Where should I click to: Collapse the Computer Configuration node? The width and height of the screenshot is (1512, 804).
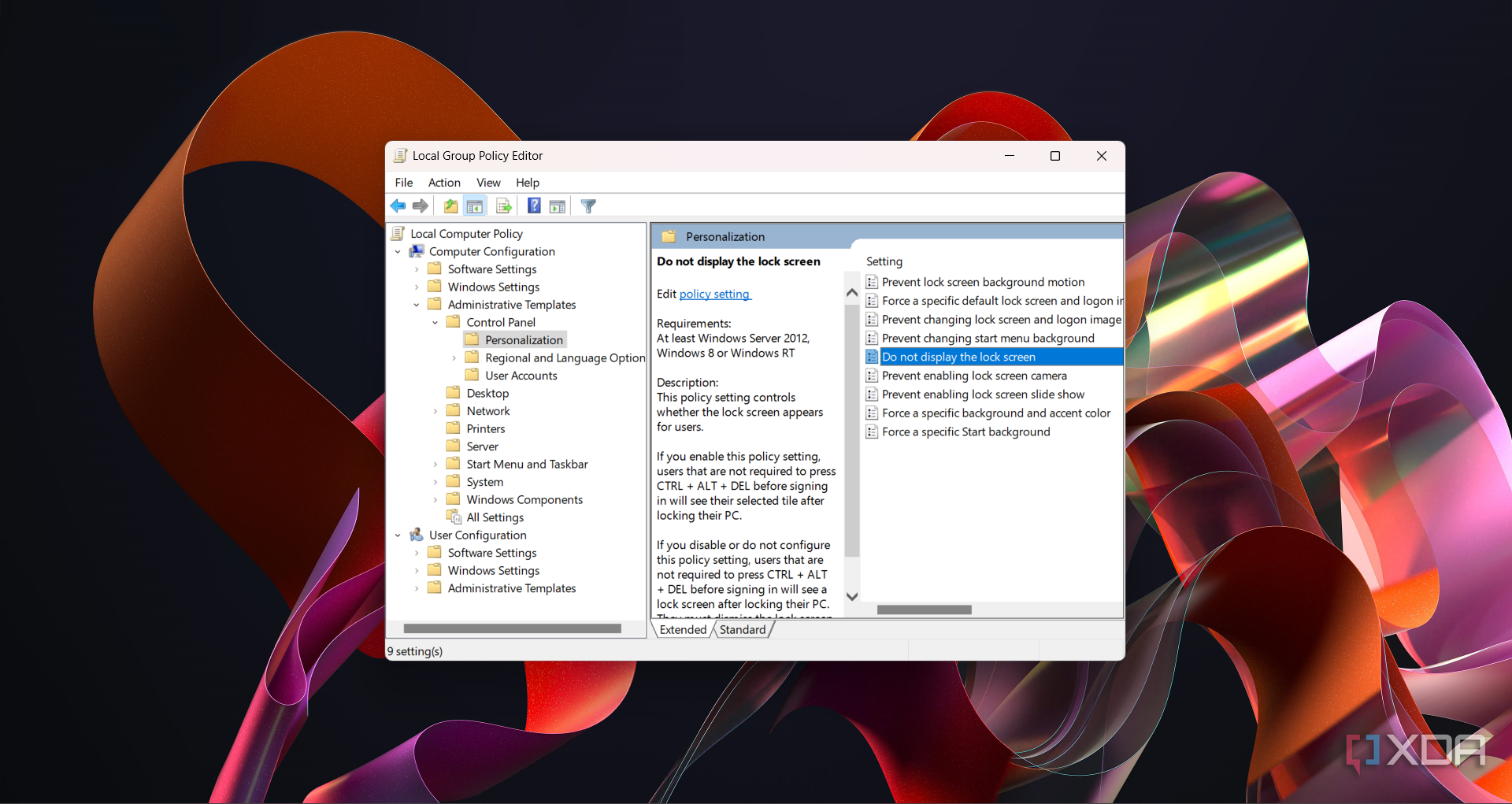(x=398, y=252)
